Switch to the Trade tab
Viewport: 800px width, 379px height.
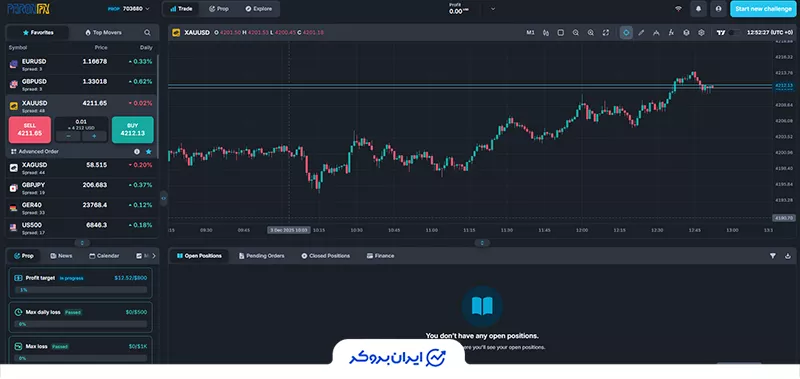click(181, 9)
